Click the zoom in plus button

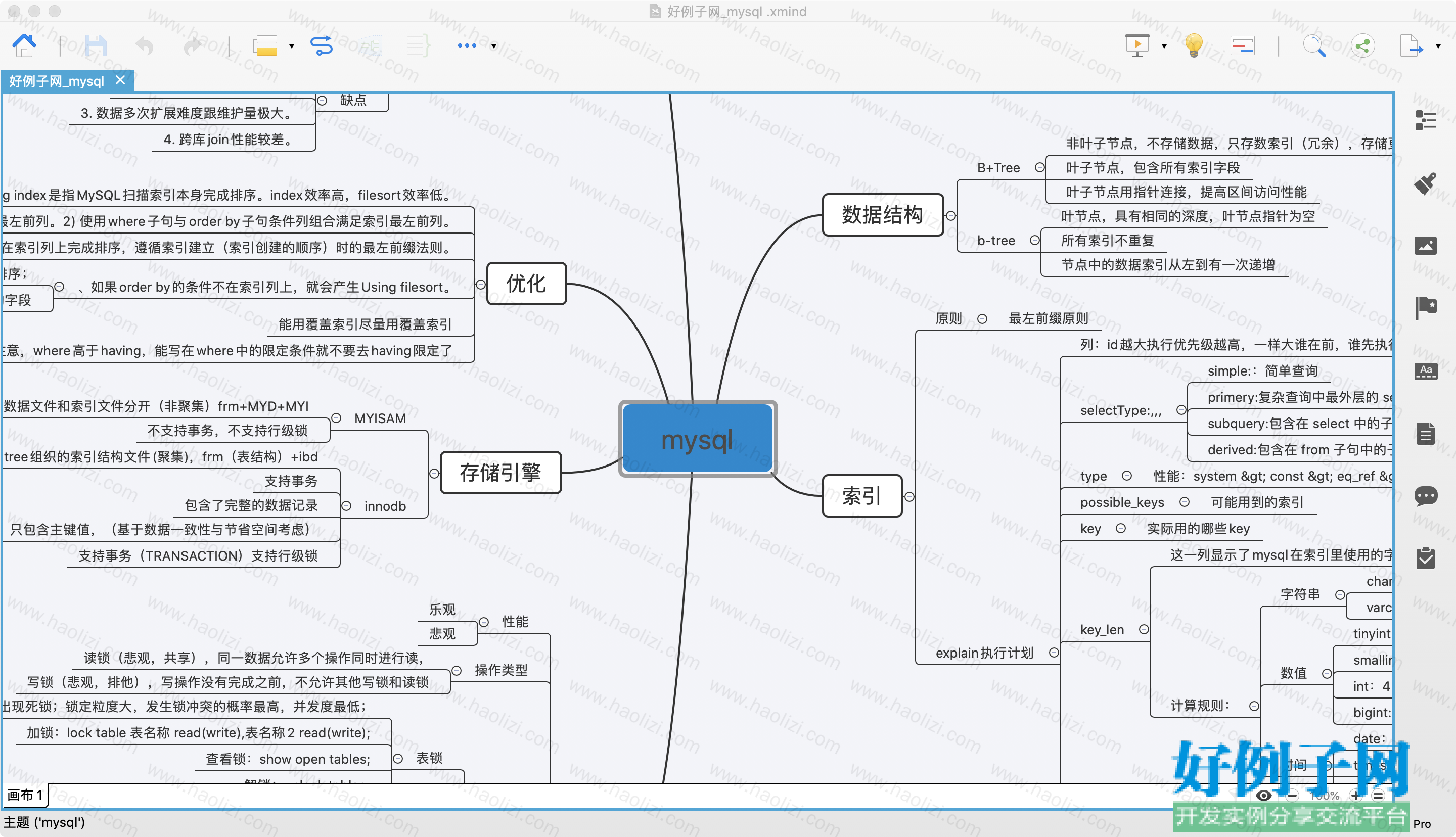click(x=1355, y=796)
